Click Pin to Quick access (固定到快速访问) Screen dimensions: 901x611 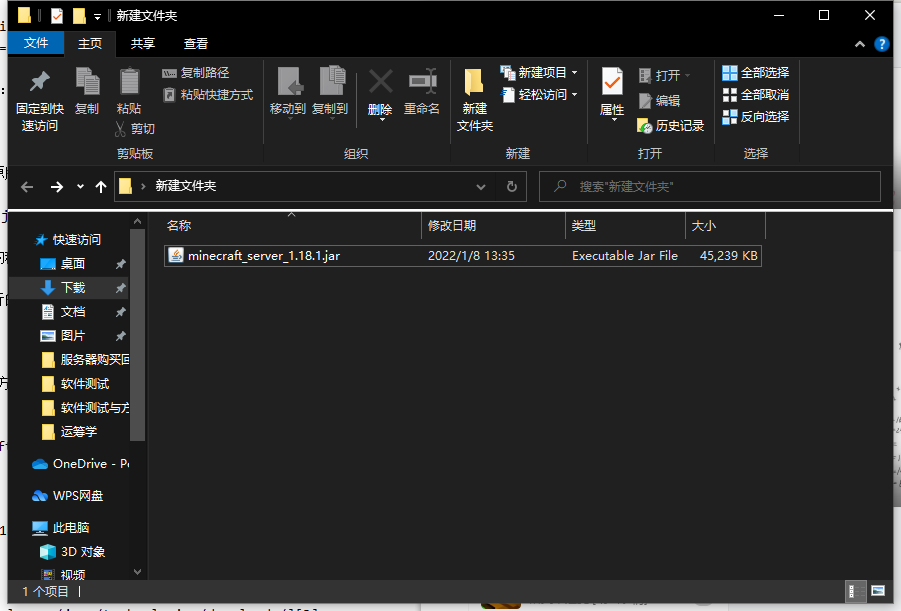[x=40, y=101]
